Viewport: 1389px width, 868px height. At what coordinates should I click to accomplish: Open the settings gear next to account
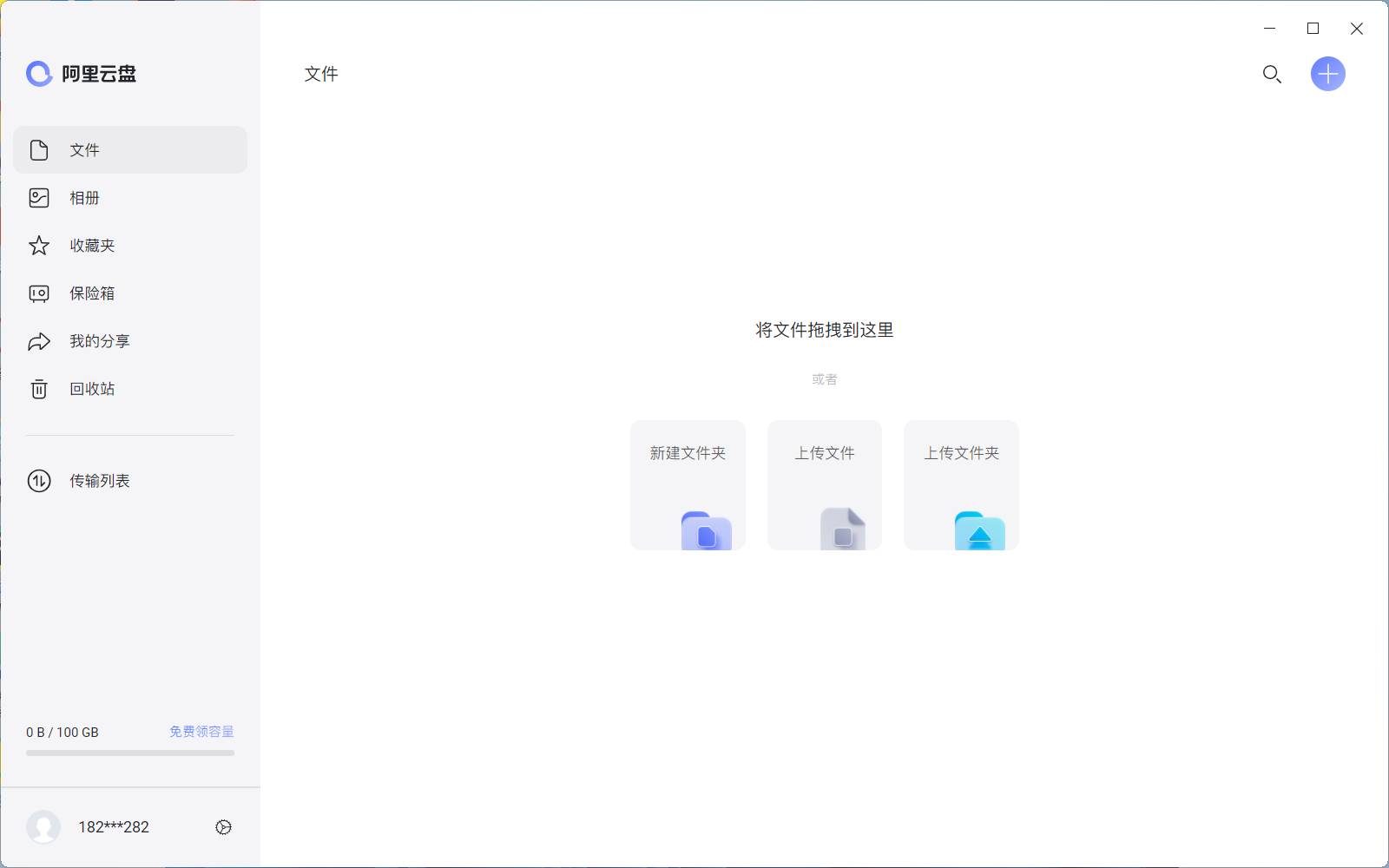tap(222, 826)
